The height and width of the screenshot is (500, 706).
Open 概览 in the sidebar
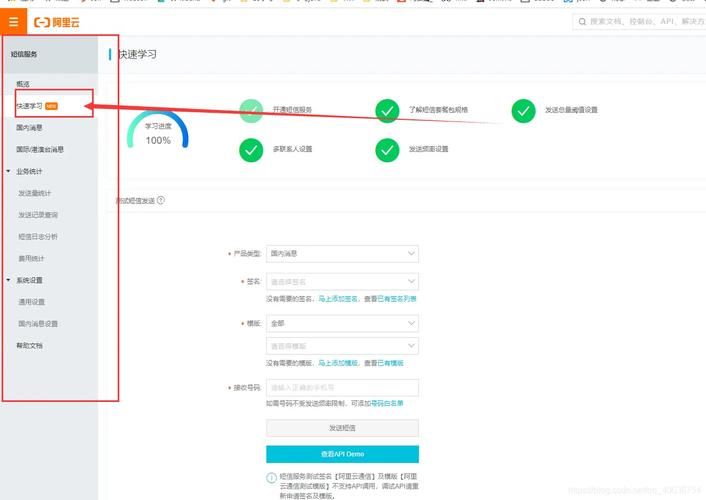[23, 84]
